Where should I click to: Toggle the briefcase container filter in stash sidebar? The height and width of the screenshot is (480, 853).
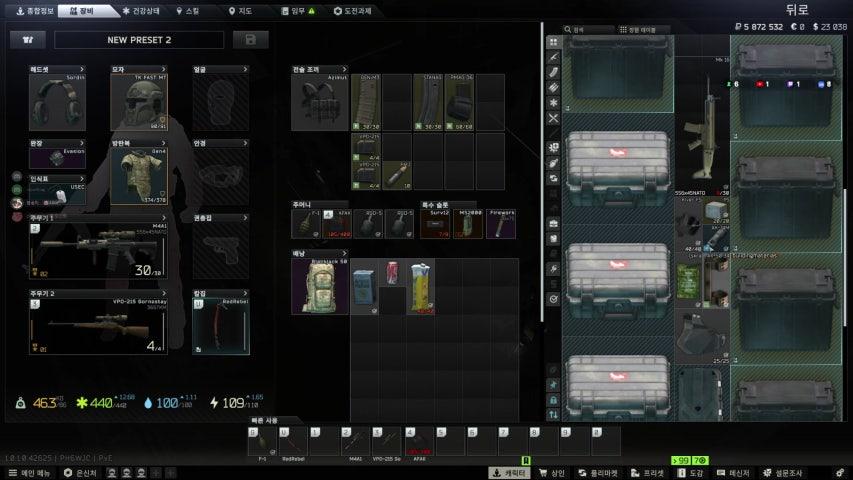553,224
